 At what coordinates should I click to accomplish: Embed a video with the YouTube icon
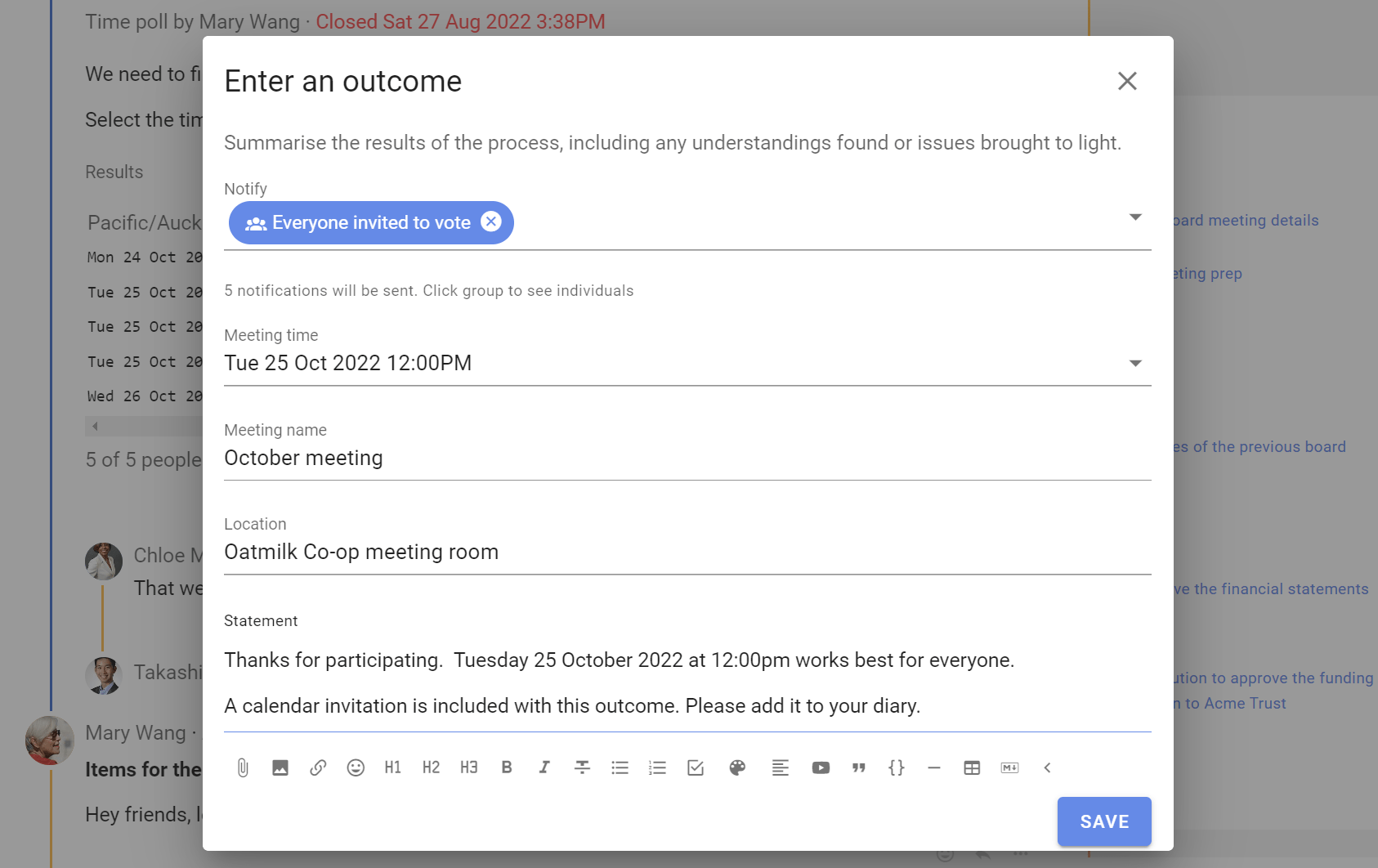821,767
